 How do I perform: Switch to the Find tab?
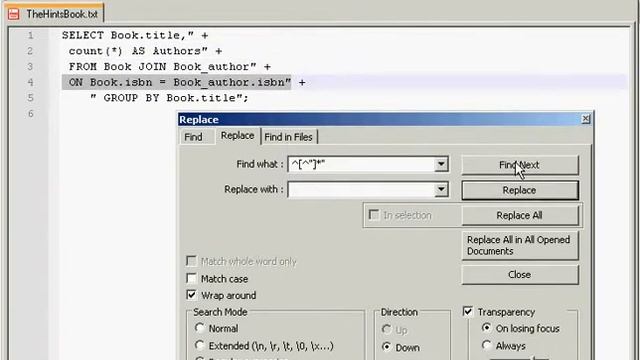(193, 137)
